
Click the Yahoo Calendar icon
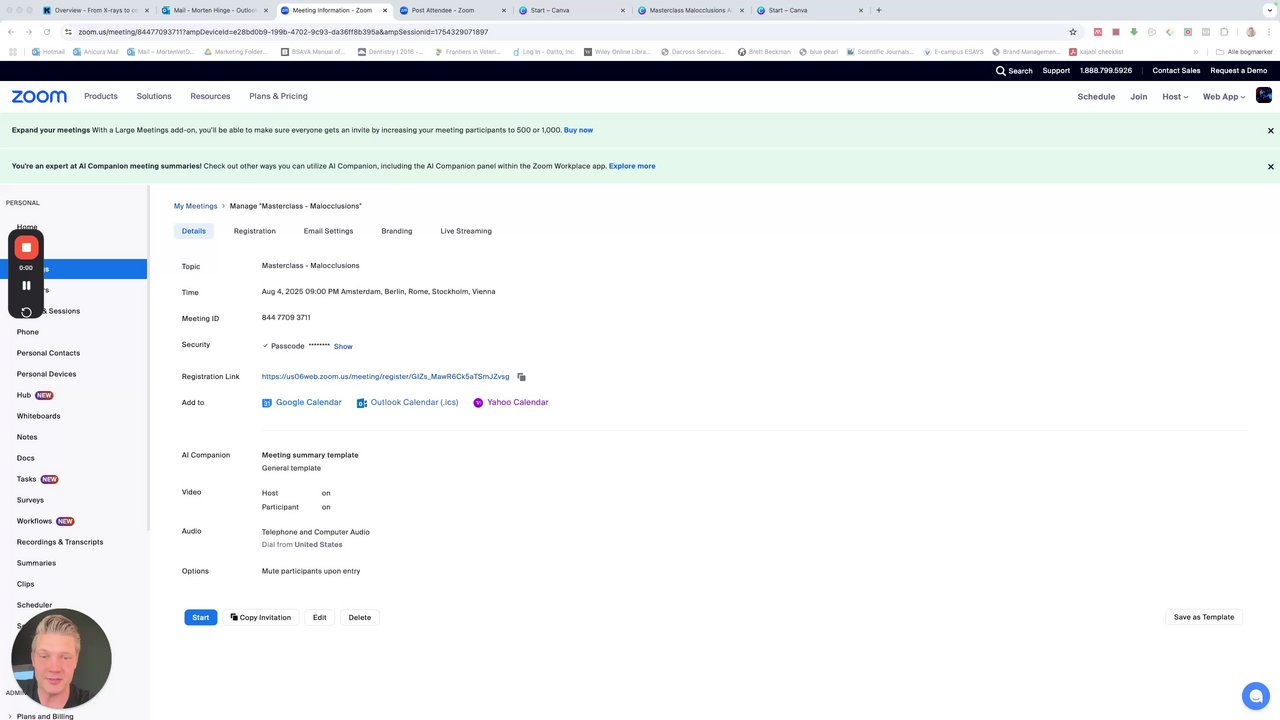pyautogui.click(x=478, y=403)
